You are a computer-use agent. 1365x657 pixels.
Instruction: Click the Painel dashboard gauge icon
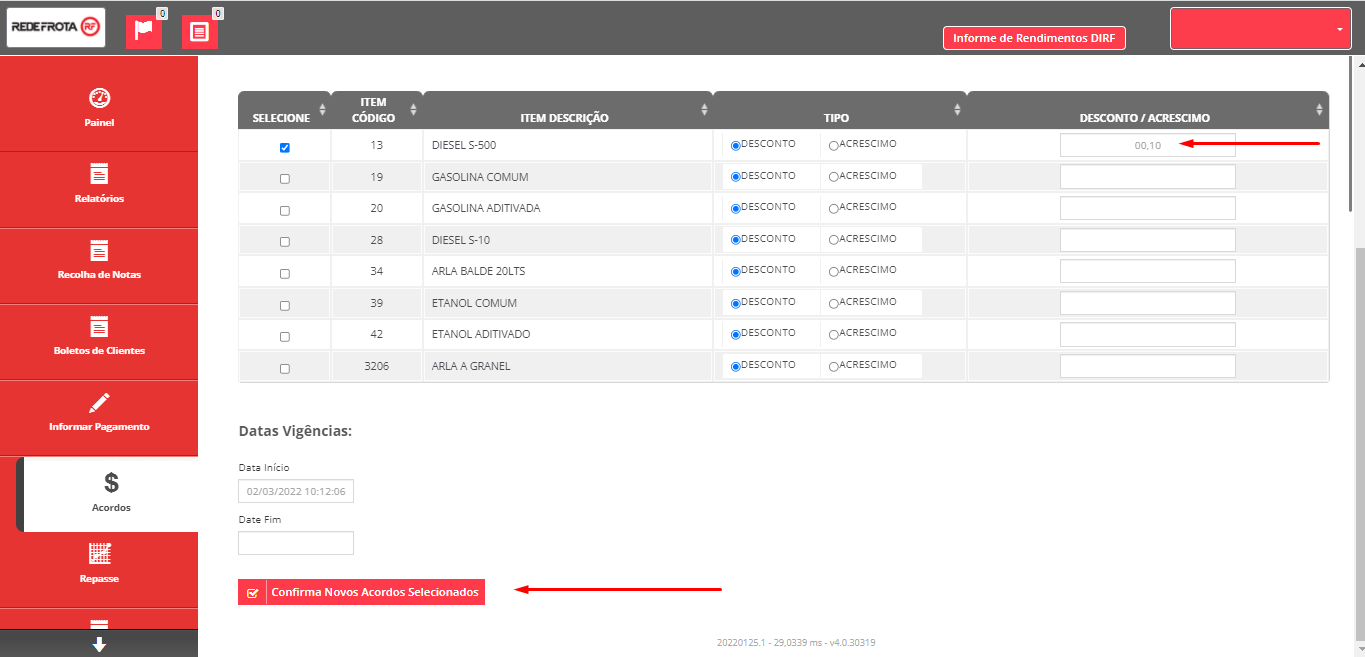click(x=99, y=98)
